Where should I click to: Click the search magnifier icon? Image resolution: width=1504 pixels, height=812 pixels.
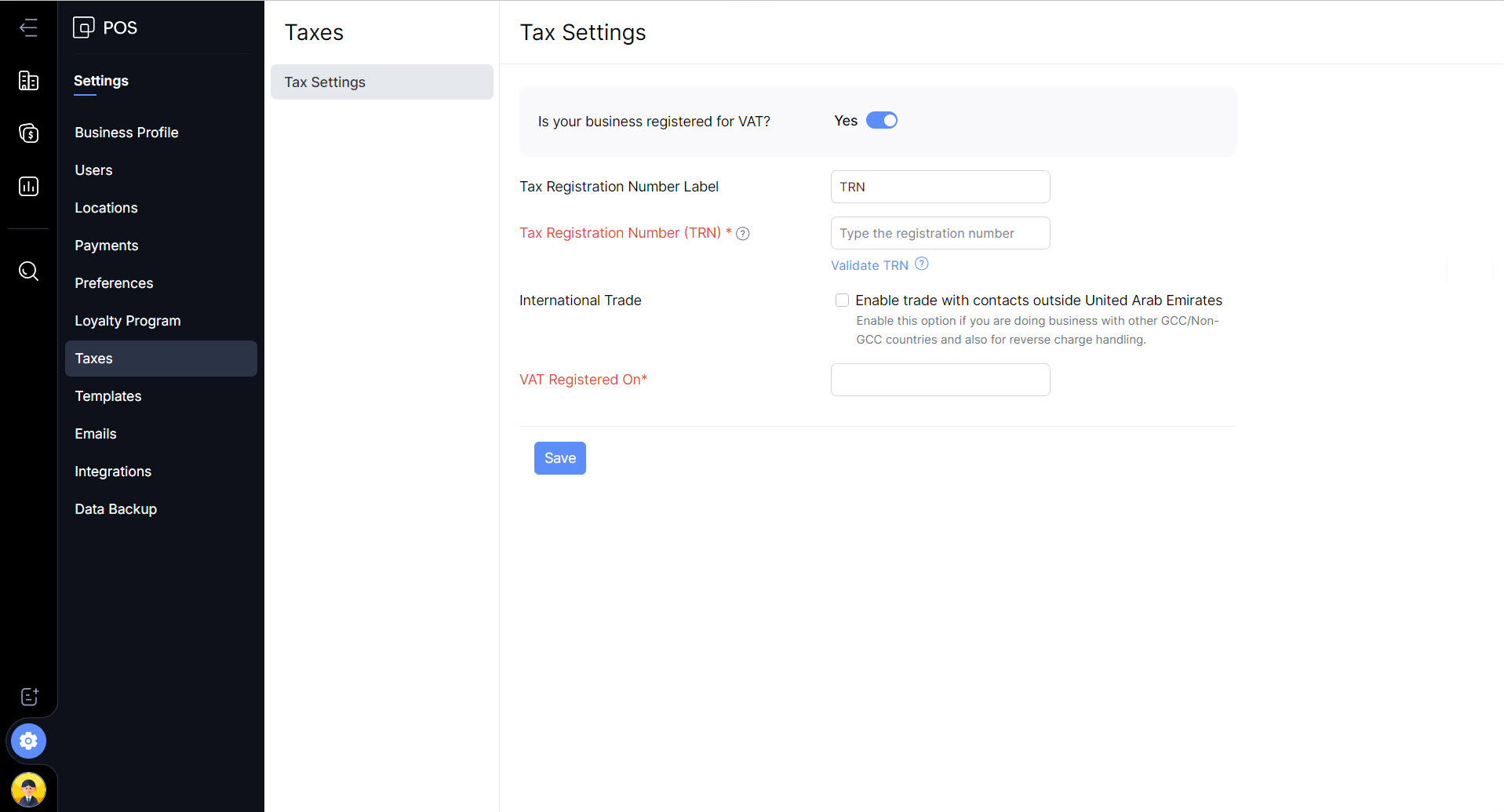click(28, 271)
